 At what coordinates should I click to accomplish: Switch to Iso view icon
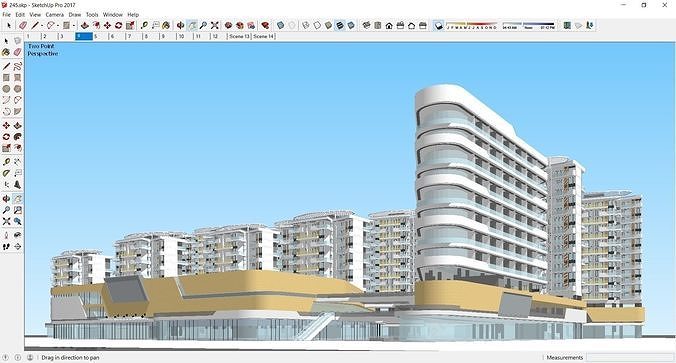(x=366, y=26)
